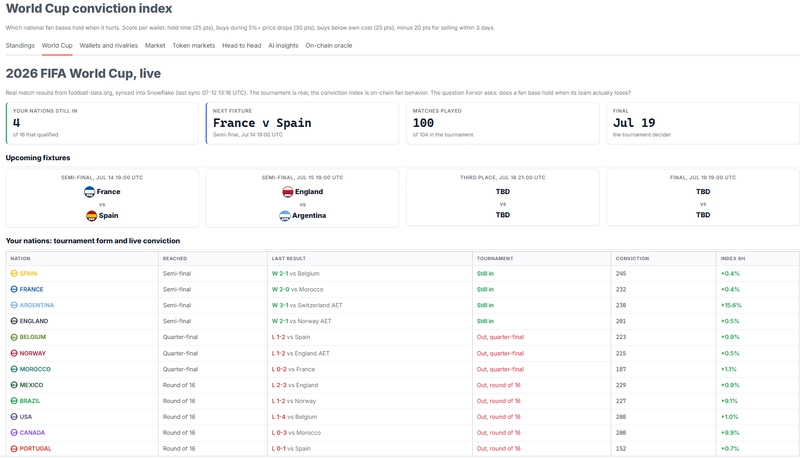
Task: Click the Argentina flag icon in fixtures
Action: coord(285,216)
